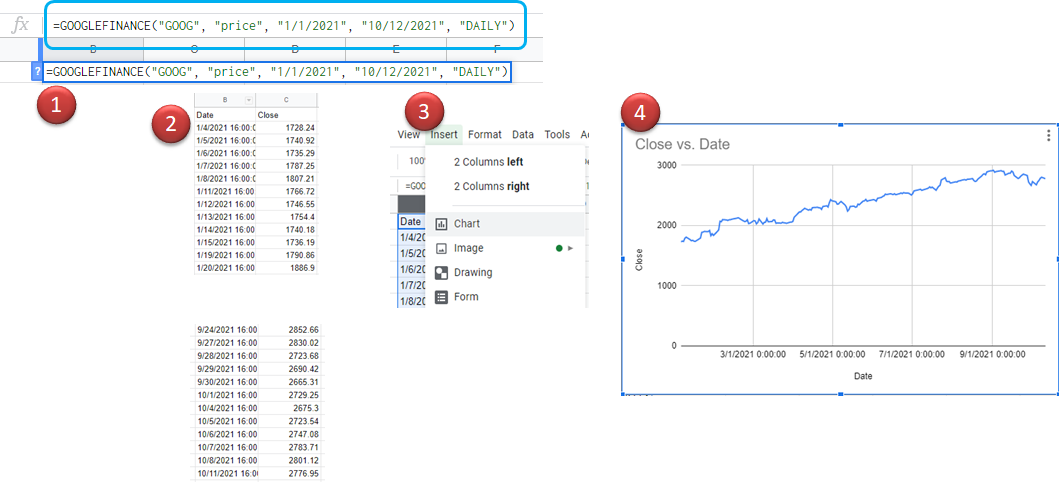Click the 2852.66 close value
This screenshot has height=482, width=1059.
(303, 330)
